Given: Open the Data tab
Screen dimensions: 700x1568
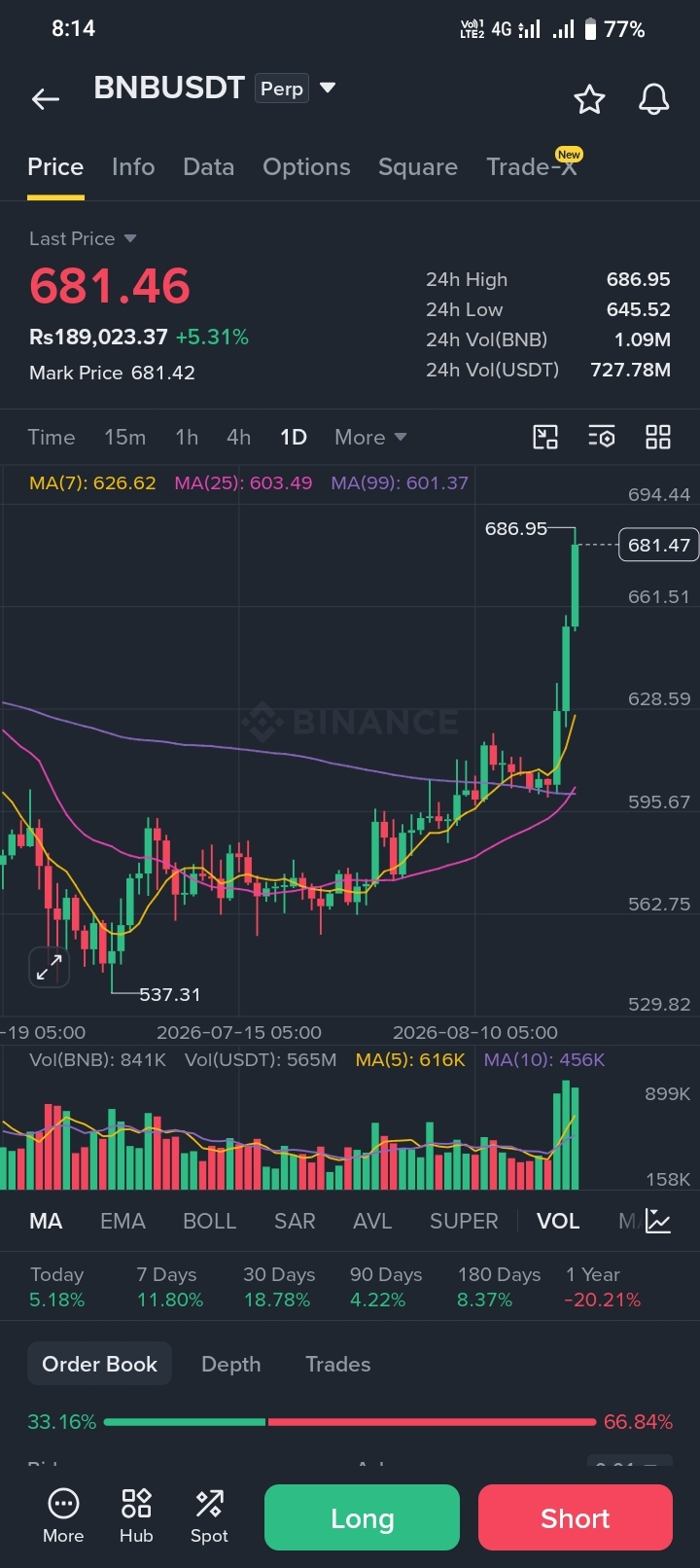Looking at the screenshot, I should 208,167.
